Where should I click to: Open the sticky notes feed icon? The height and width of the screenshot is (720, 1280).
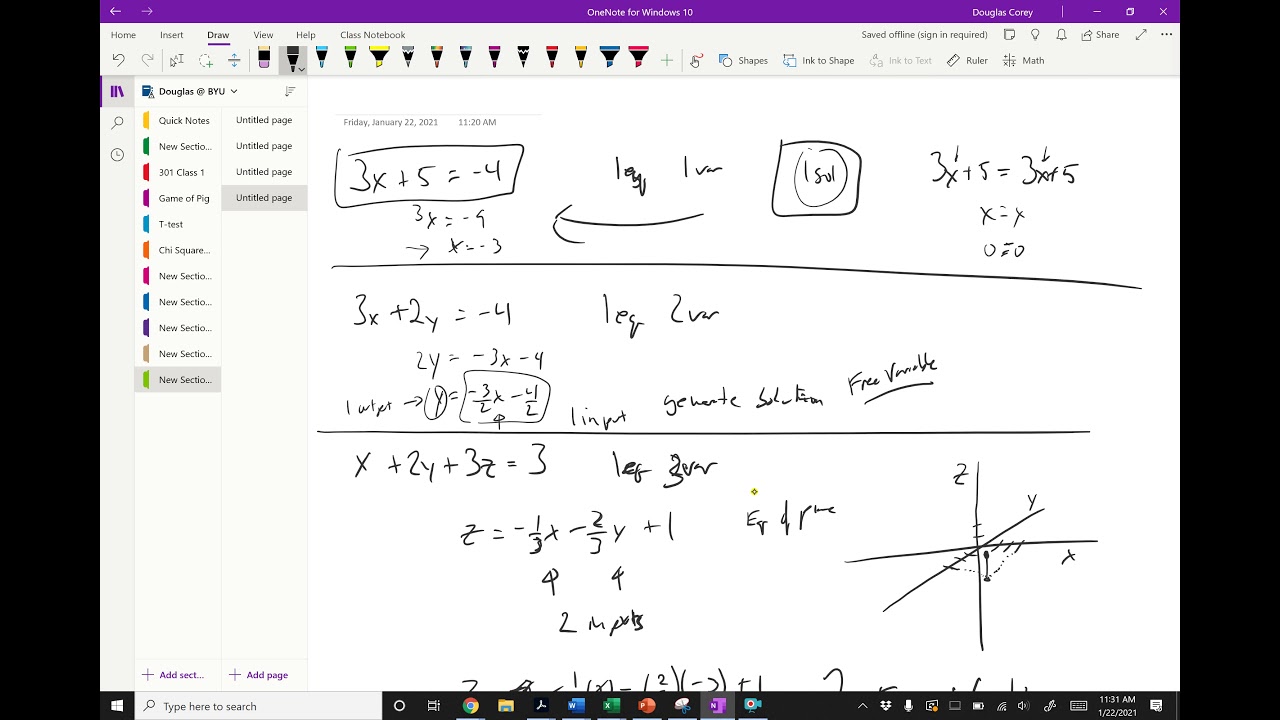[1009, 35]
